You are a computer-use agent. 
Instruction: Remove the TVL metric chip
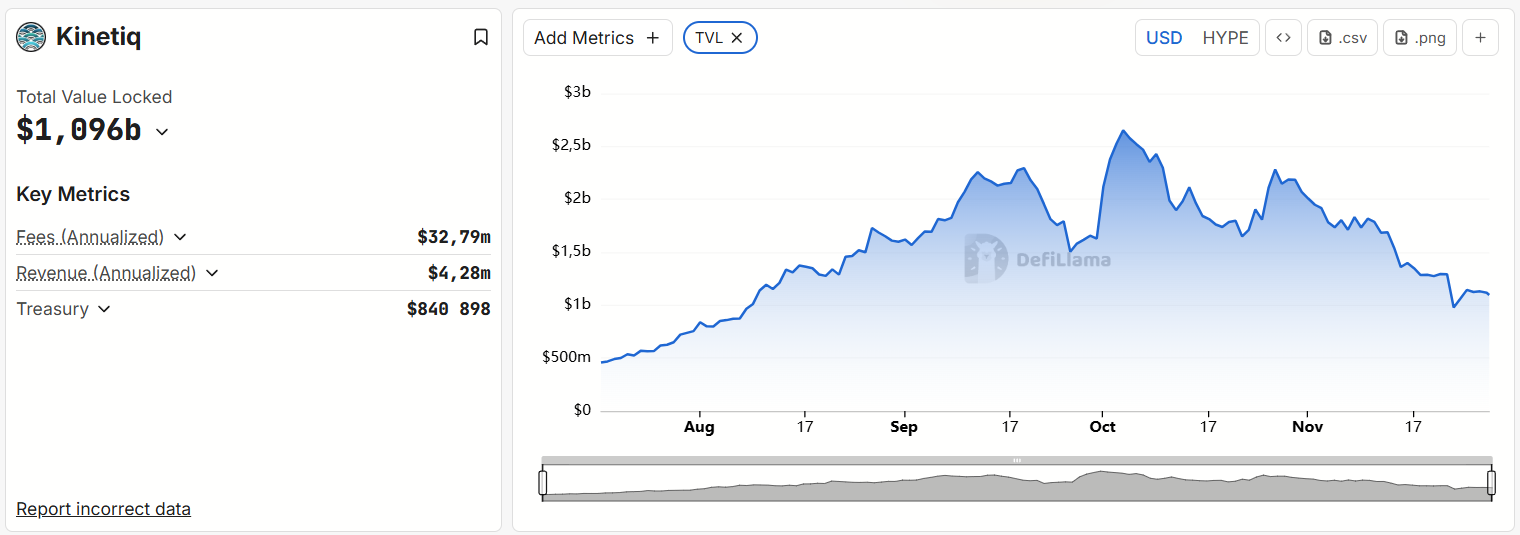(x=737, y=38)
